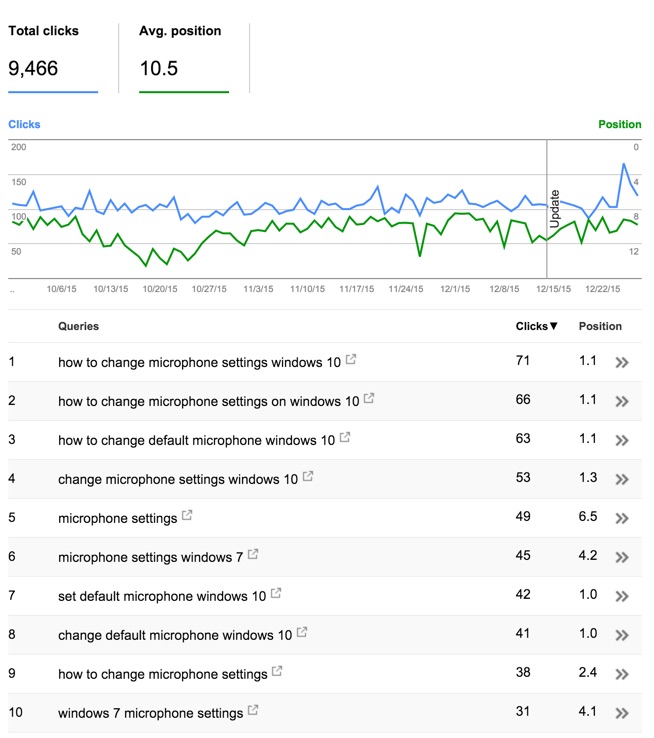Click the 71 clicks cell in row 1
654x738 pixels.
coord(523,361)
